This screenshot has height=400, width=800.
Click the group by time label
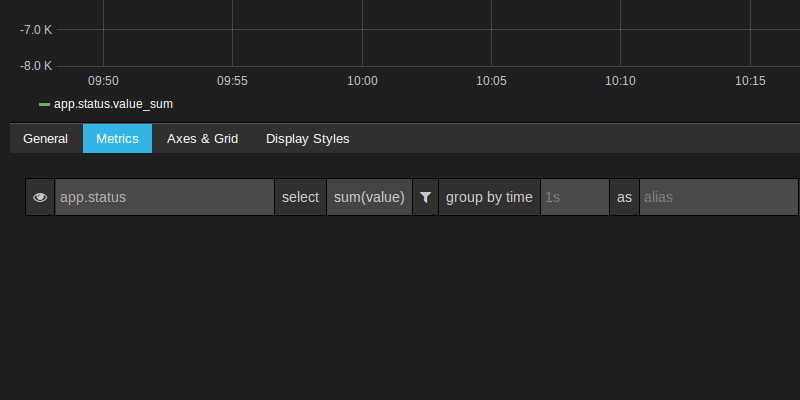(489, 197)
